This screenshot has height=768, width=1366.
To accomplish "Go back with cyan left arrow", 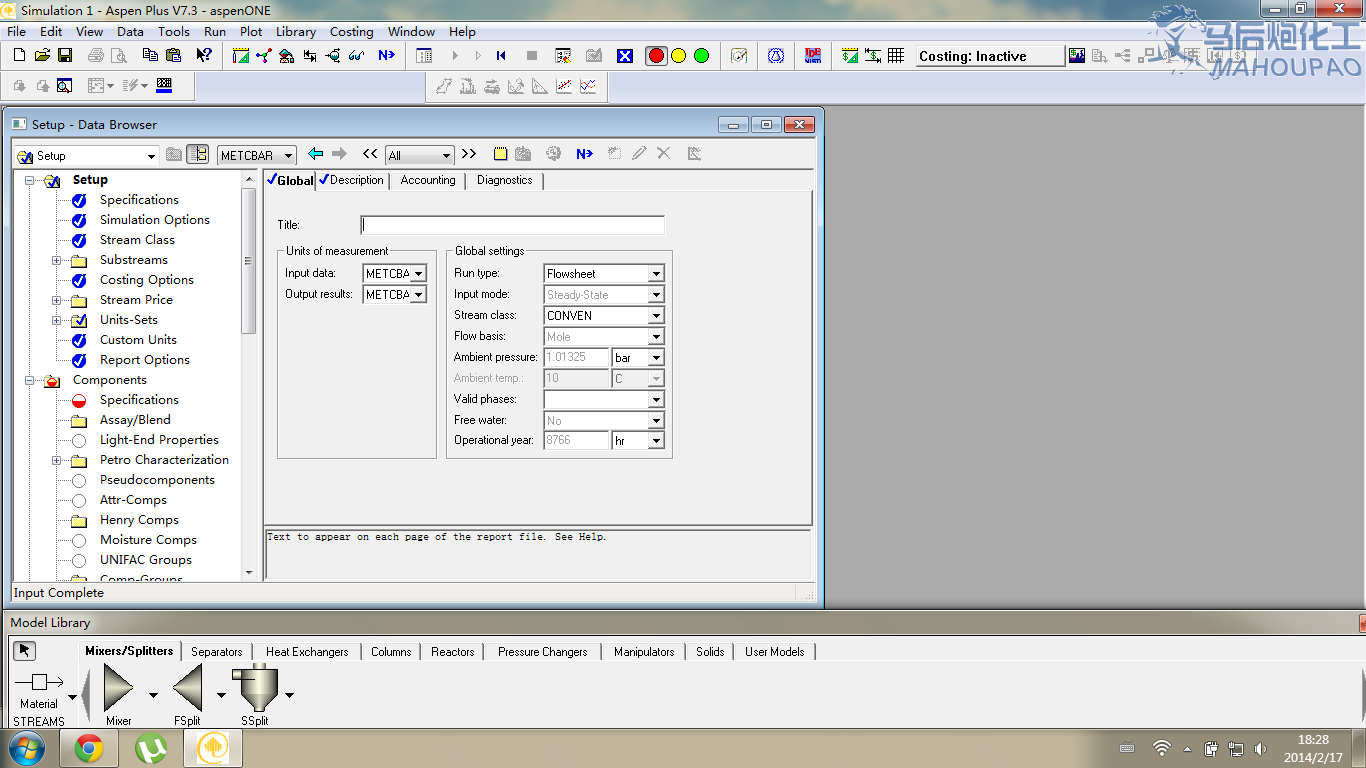I will coord(316,154).
